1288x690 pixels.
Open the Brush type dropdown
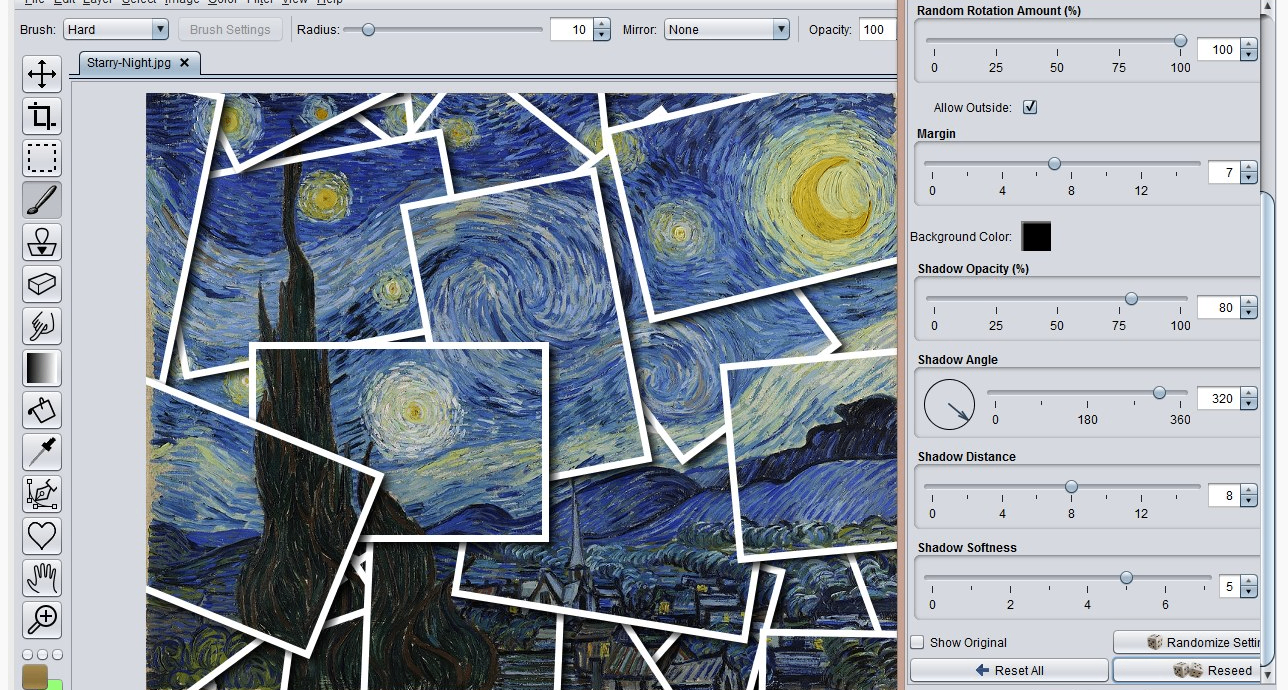(116, 30)
